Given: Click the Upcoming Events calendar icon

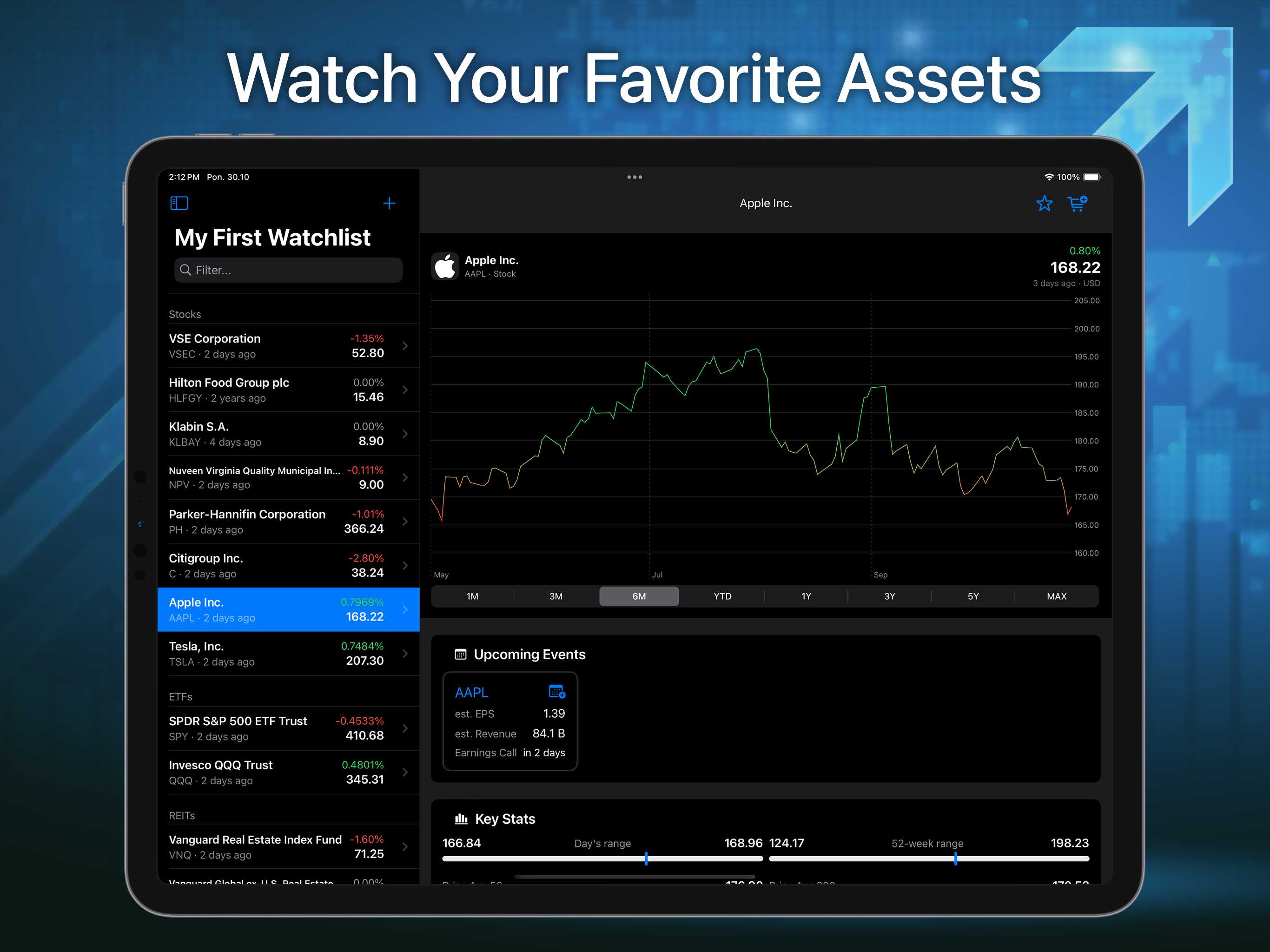Looking at the screenshot, I should point(461,654).
